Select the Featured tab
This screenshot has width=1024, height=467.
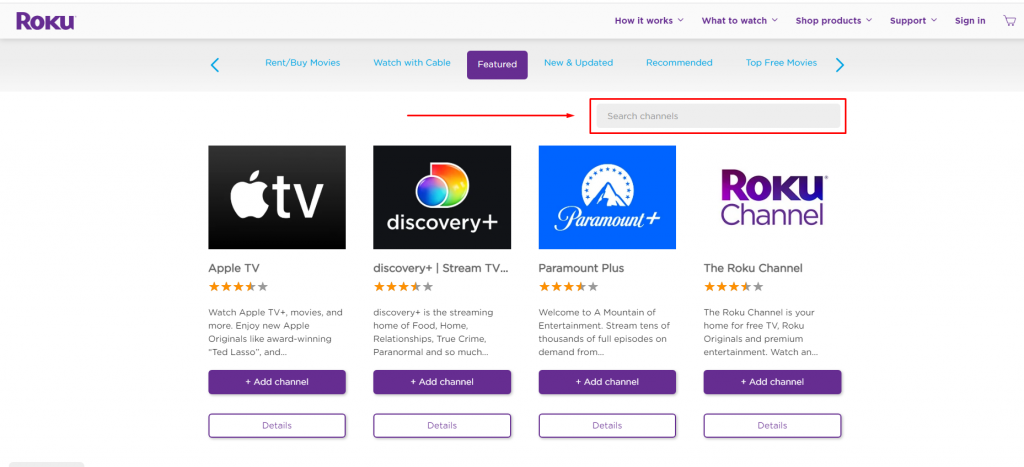[497, 65]
